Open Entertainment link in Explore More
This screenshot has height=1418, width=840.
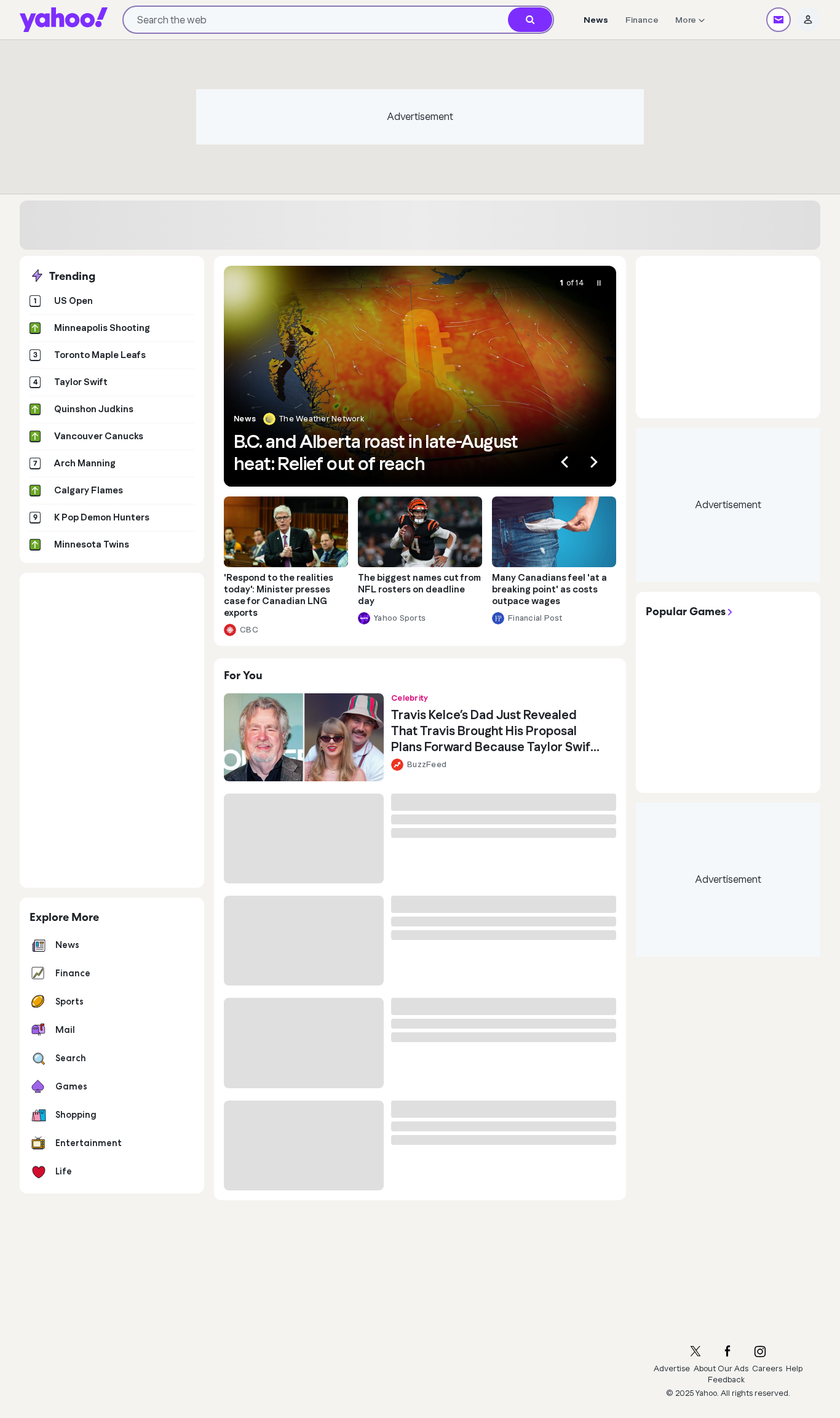click(x=88, y=1143)
